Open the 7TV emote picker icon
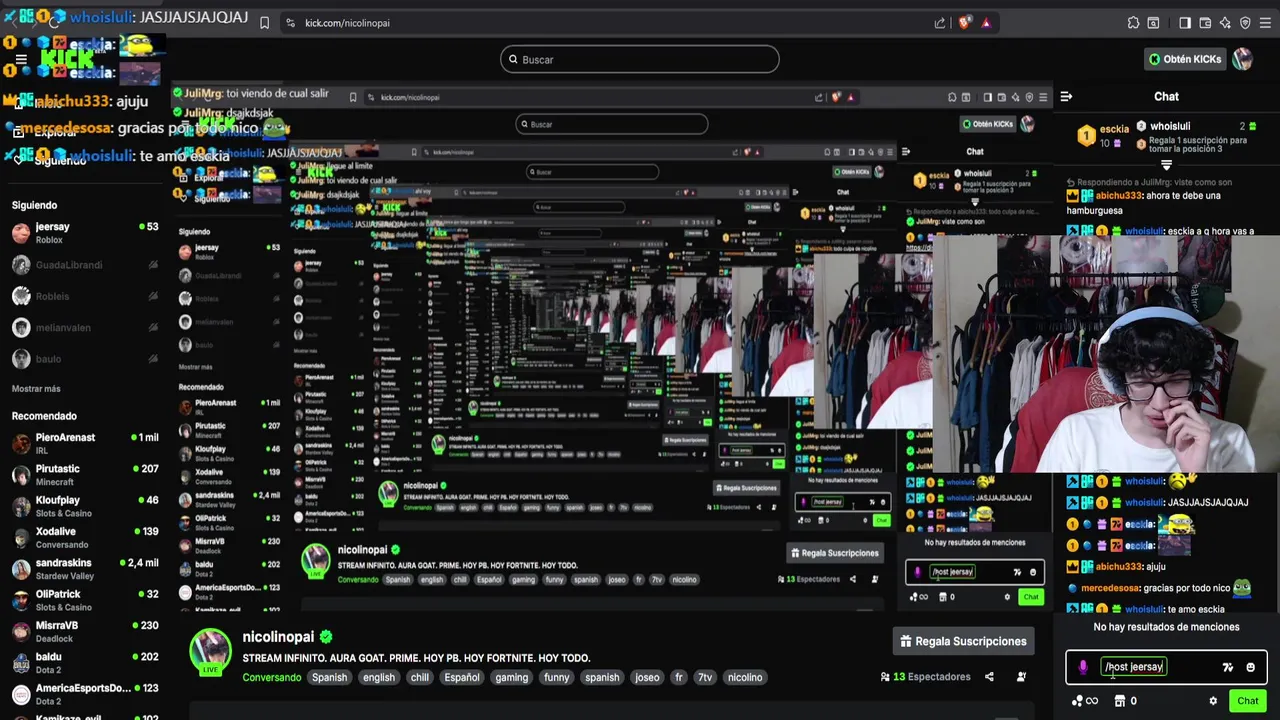The width and height of the screenshot is (1280, 720). tap(1228, 667)
